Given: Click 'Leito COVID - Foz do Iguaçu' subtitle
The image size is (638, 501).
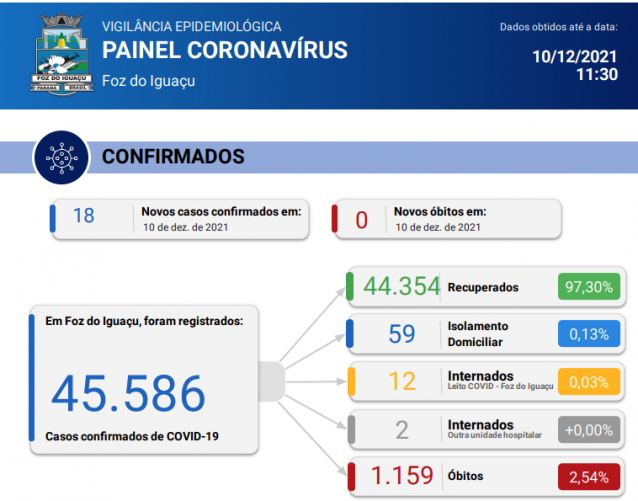Looking at the screenshot, I should [500, 386].
